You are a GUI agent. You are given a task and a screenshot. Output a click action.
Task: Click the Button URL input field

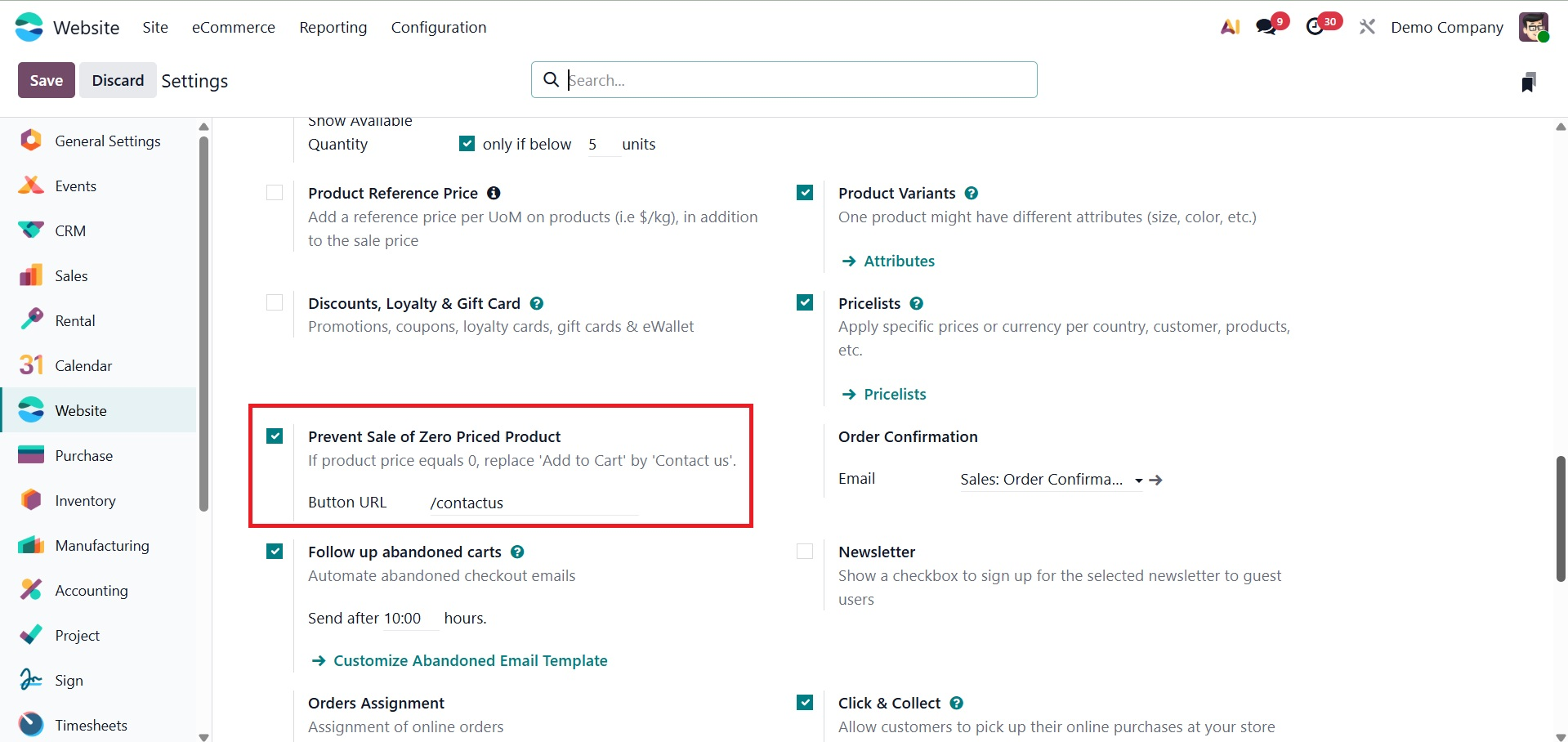pyautogui.click(x=533, y=503)
